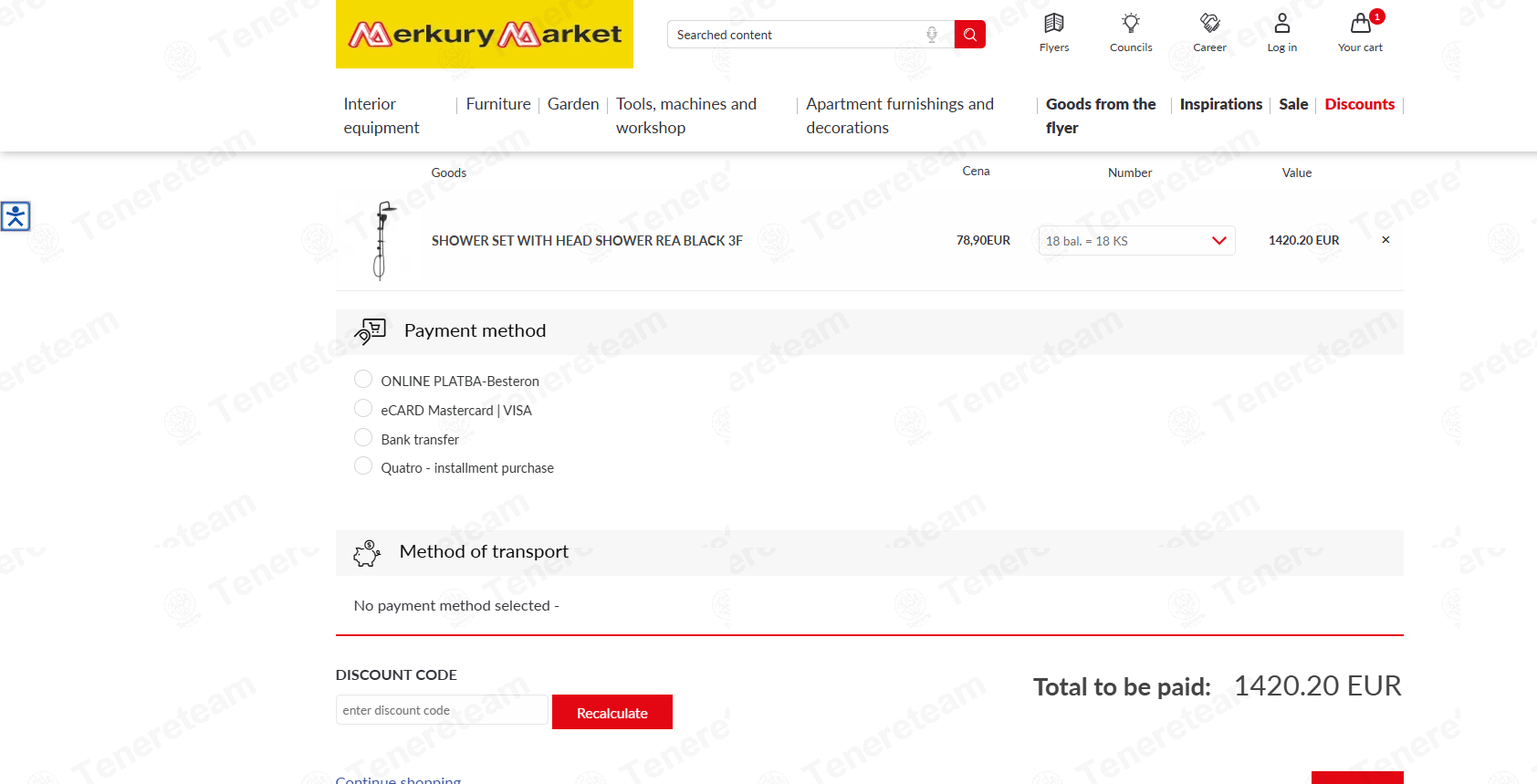Open the Discounts menu item
Screen dimensions: 1537x784
click(1360, 104)
